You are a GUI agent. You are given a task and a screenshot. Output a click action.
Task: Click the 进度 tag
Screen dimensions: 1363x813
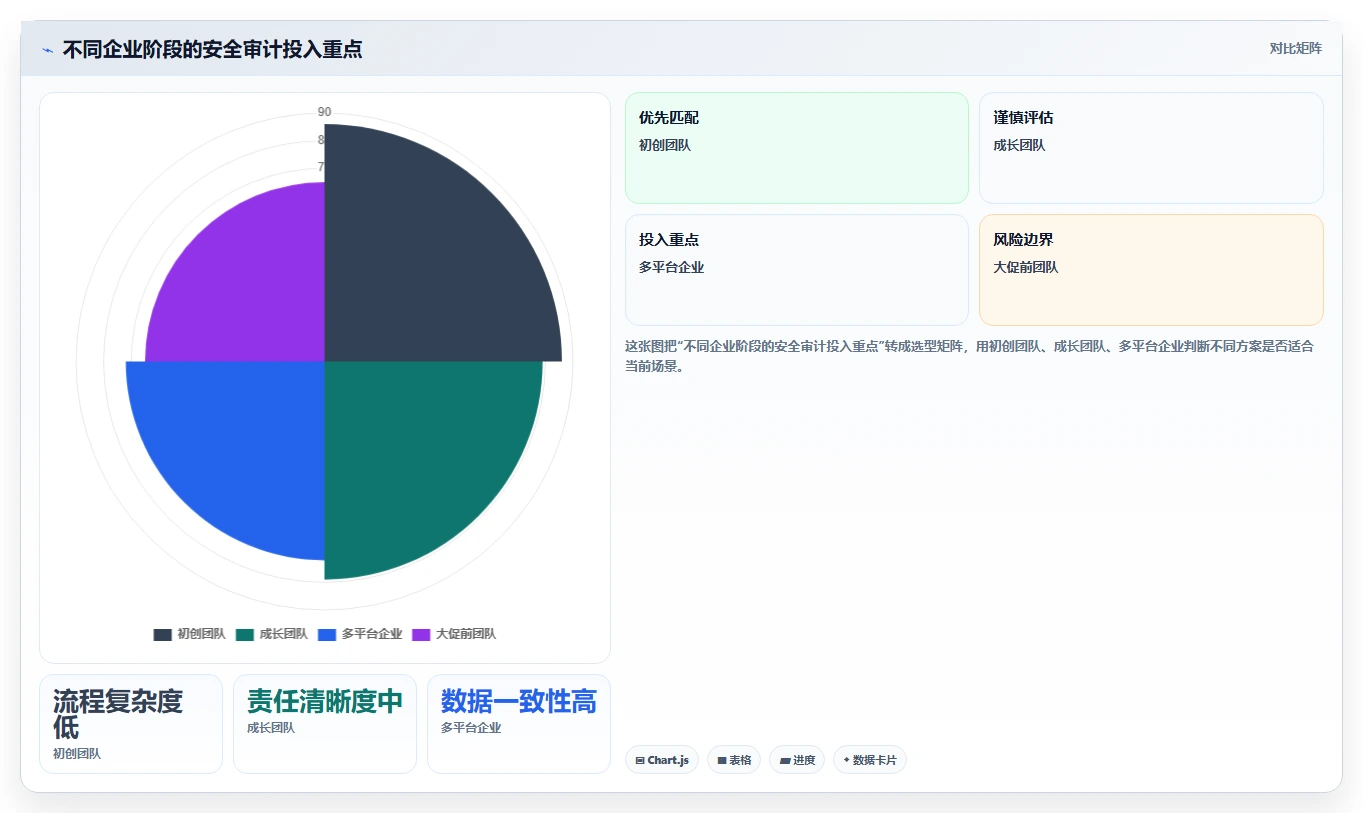pos(797,760)
